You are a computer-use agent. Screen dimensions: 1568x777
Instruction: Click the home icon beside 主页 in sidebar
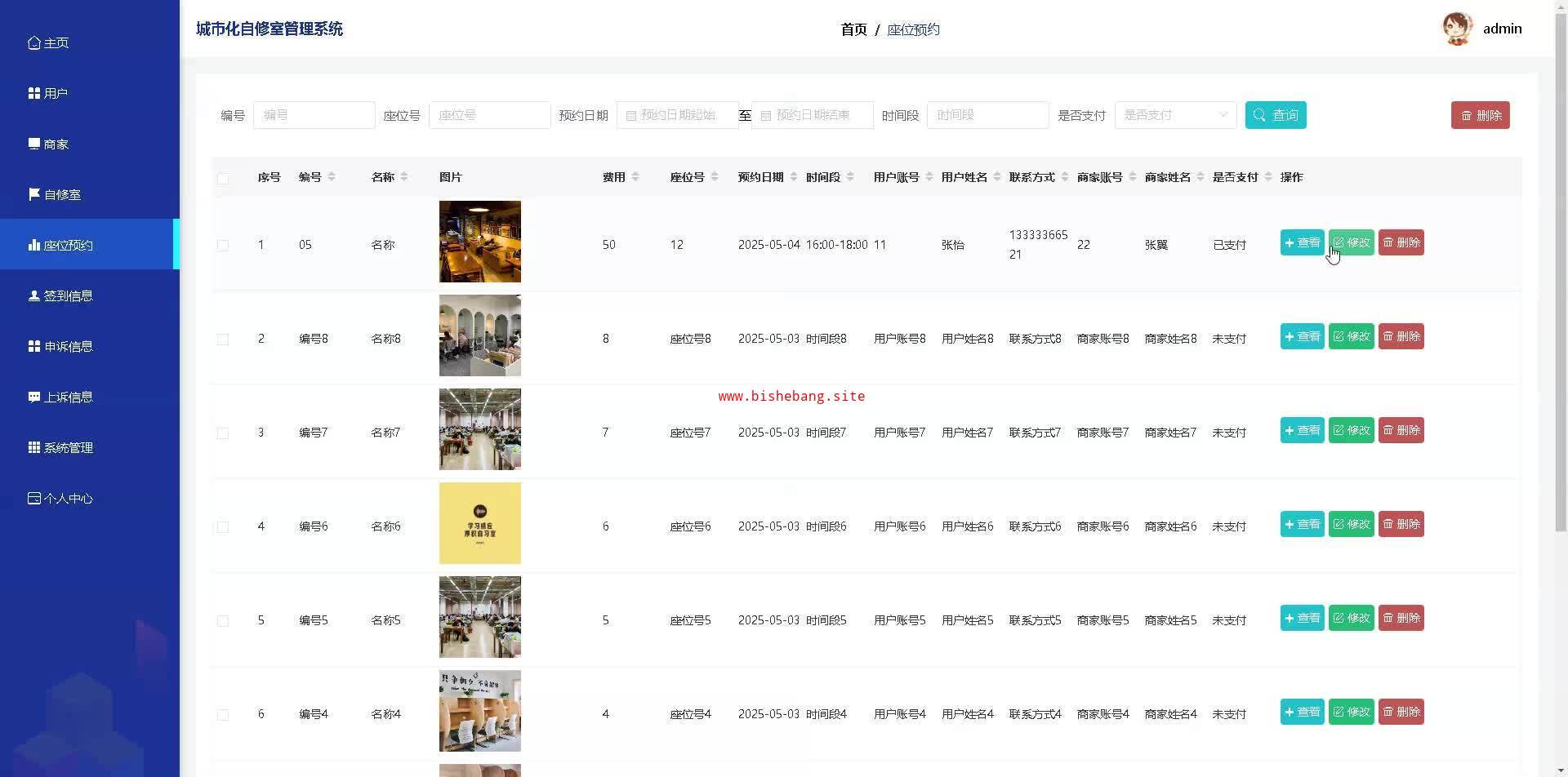pyautogui.click(x=33, y=43)
